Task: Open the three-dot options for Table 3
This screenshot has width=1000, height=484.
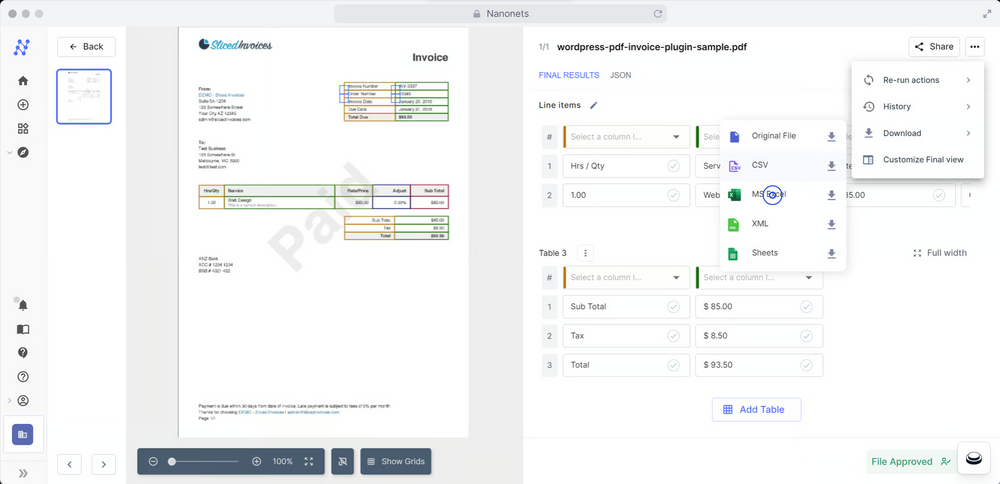Action: 586,253
